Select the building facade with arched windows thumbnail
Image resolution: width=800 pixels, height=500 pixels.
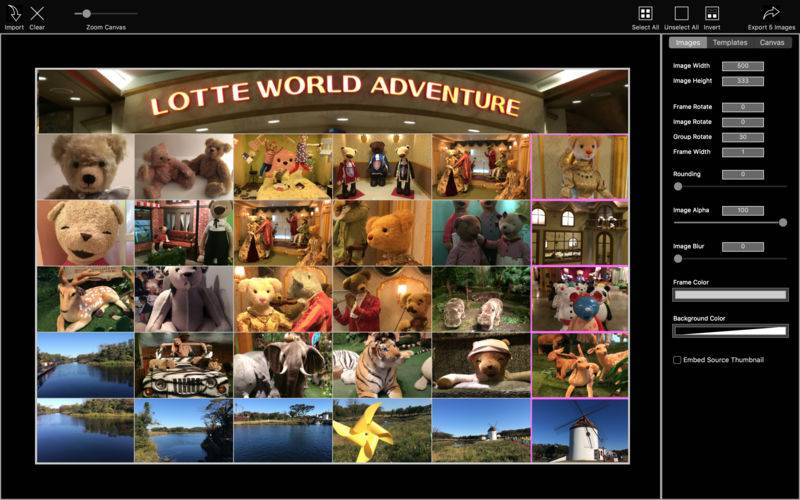click(x=580, y=233)
